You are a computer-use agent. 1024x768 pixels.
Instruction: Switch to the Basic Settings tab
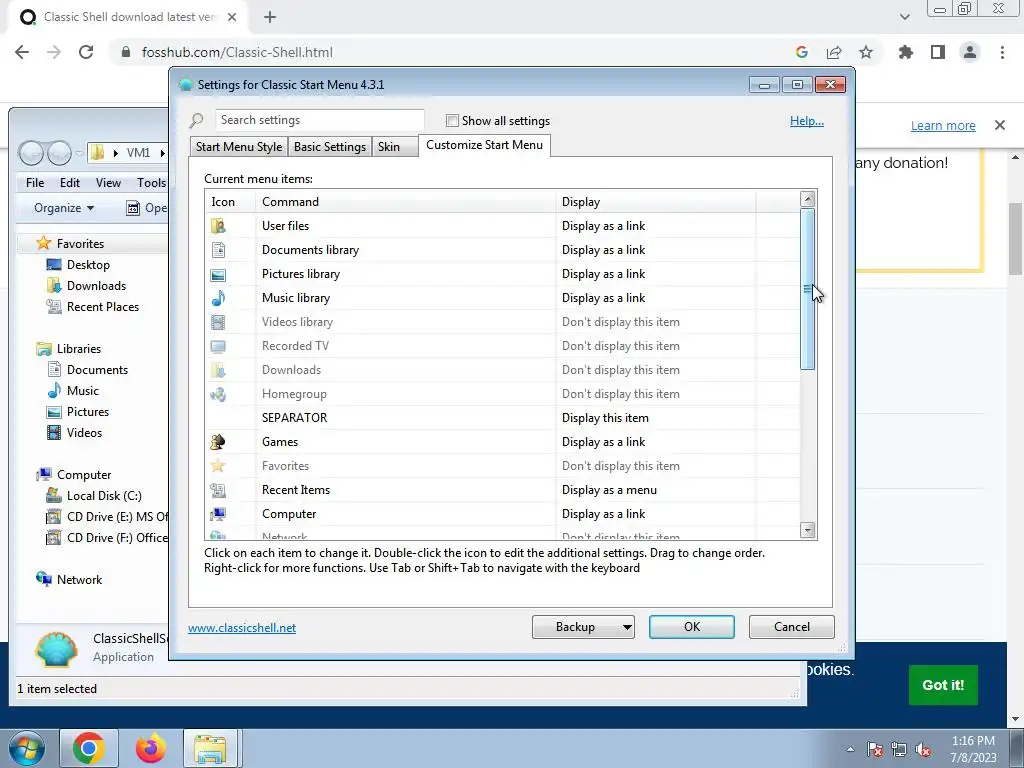(330, 147)
